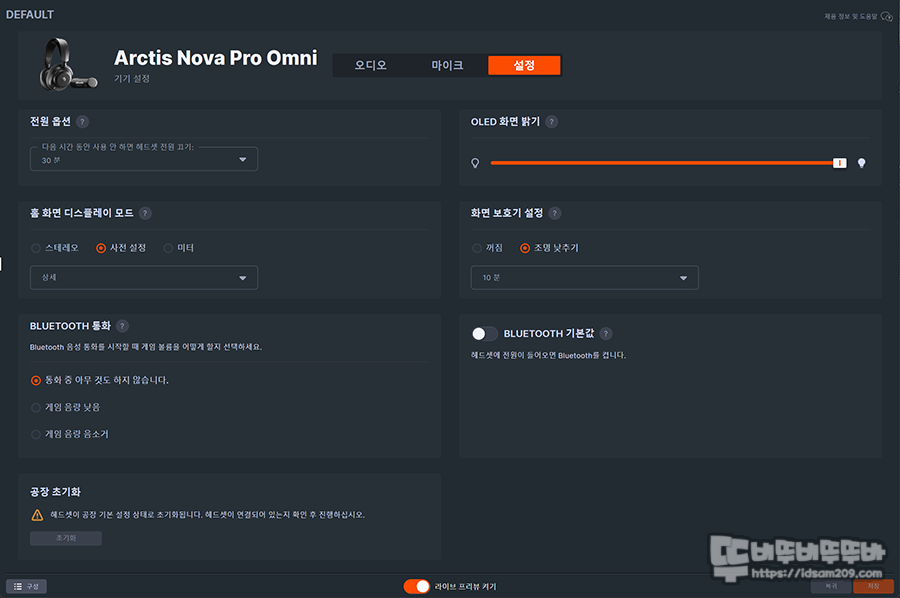Select the 스테레오 display mode radio
This screenshot has width=900, height=598.
(x=36, y=248)
